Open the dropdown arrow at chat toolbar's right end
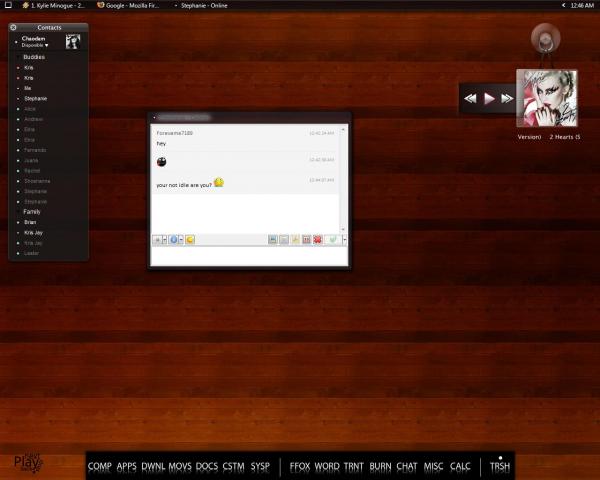Screen dimensions: 600x480 (344, 240)
